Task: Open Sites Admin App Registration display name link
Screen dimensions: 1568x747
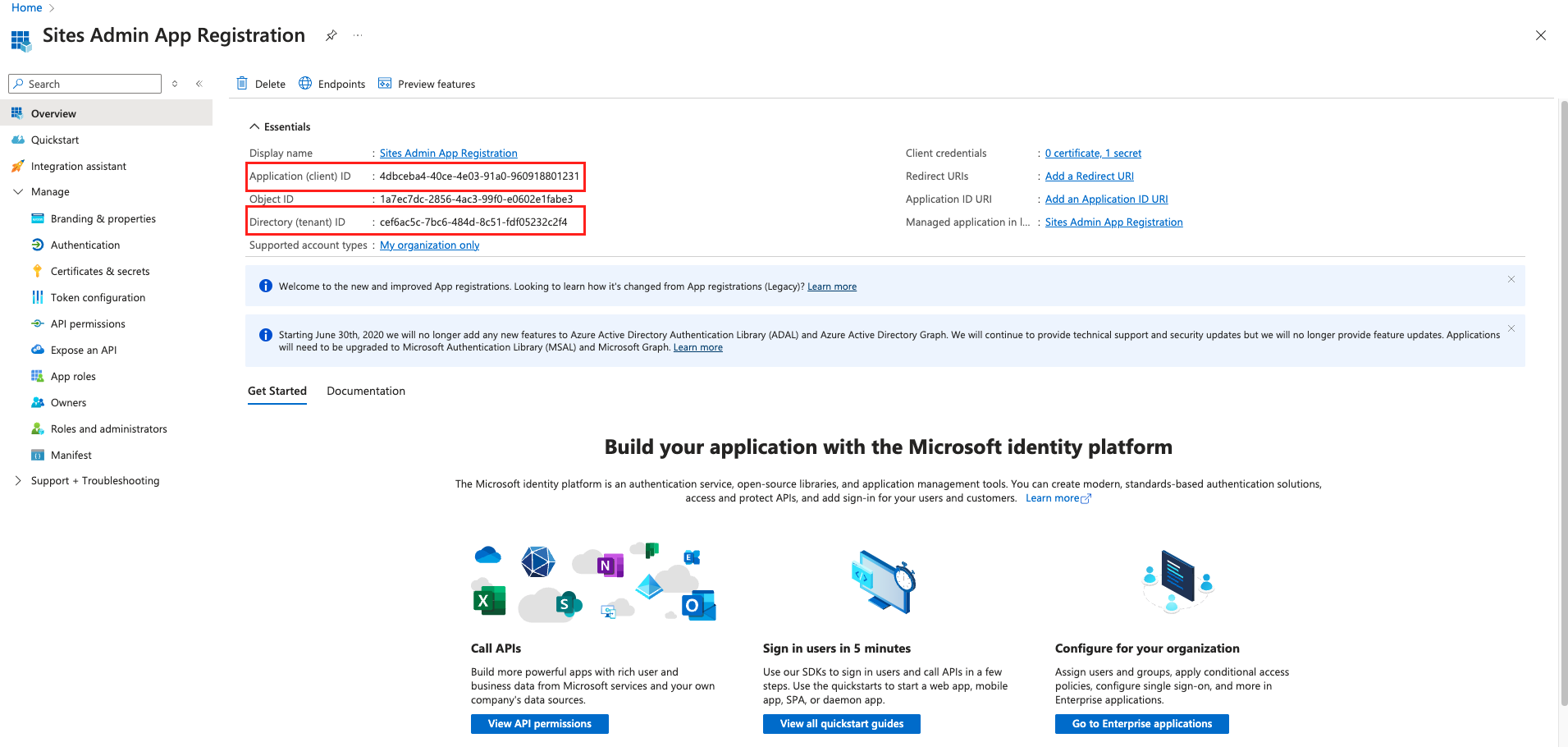Action: (448, 153)
